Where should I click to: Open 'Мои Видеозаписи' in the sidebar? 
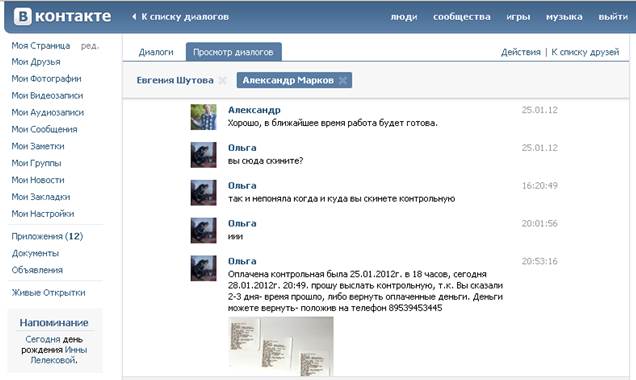[x=47, y=96]
